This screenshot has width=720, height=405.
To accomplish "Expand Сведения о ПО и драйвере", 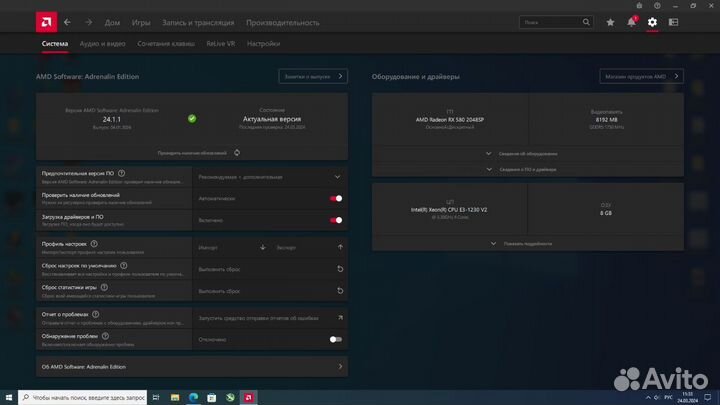I will (x=528, y=169).
